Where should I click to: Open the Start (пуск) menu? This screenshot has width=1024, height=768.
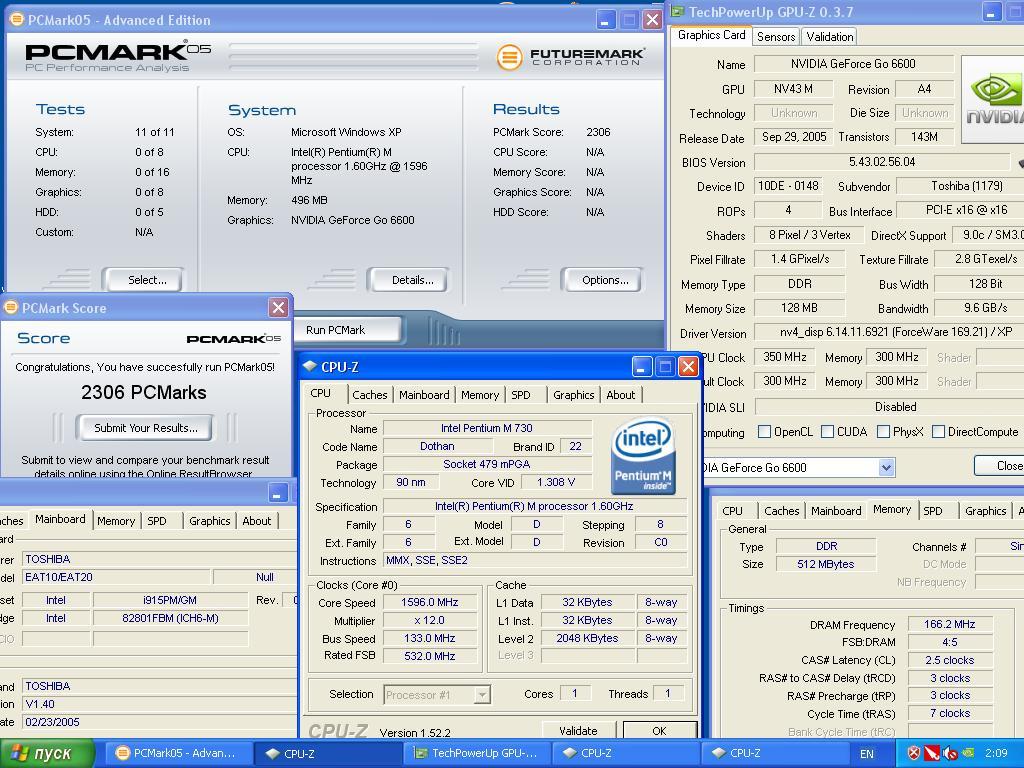click(47, 753)
